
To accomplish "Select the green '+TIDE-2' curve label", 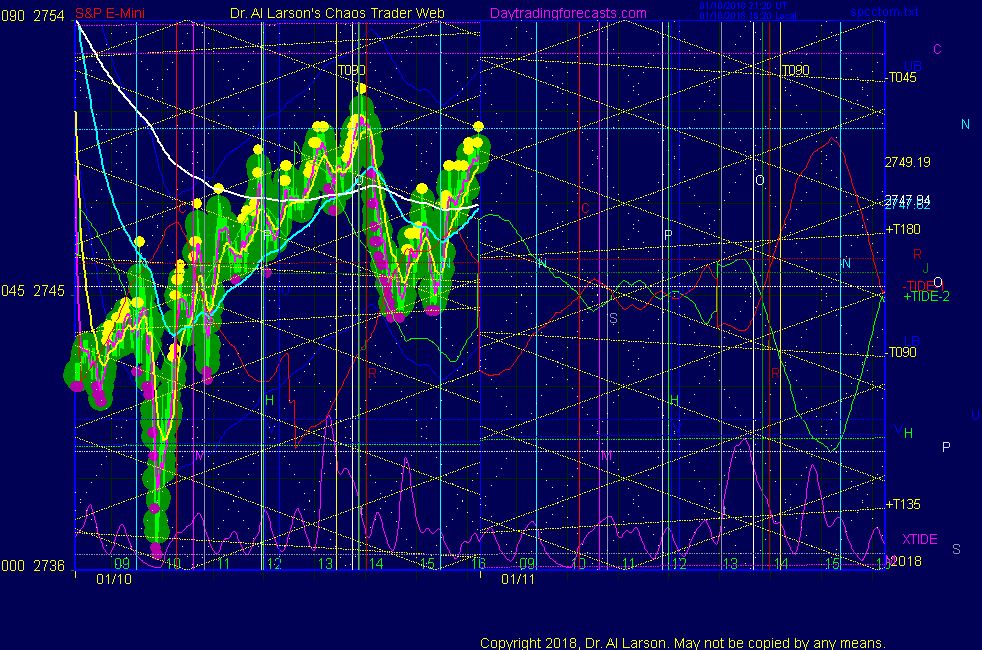I will [x=926, y=297].
